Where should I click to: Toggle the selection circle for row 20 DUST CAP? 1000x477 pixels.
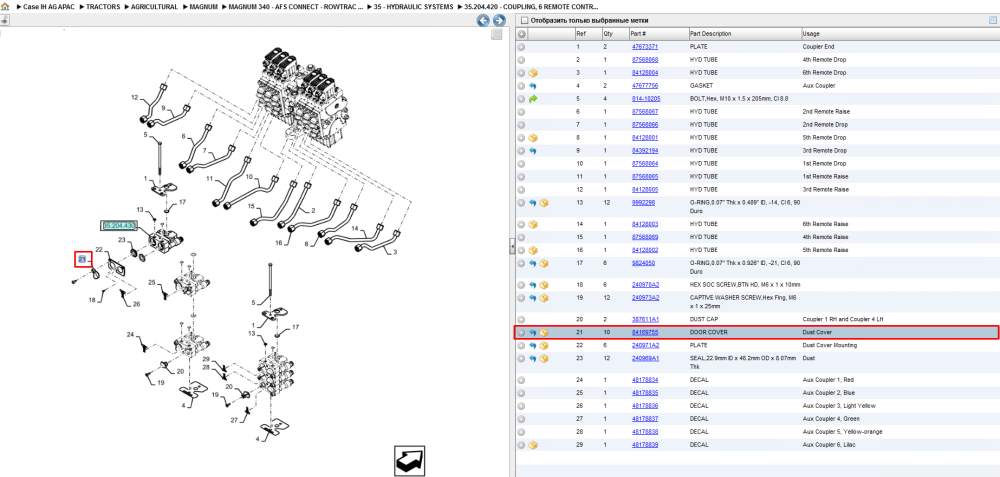[x=521, y=319]
